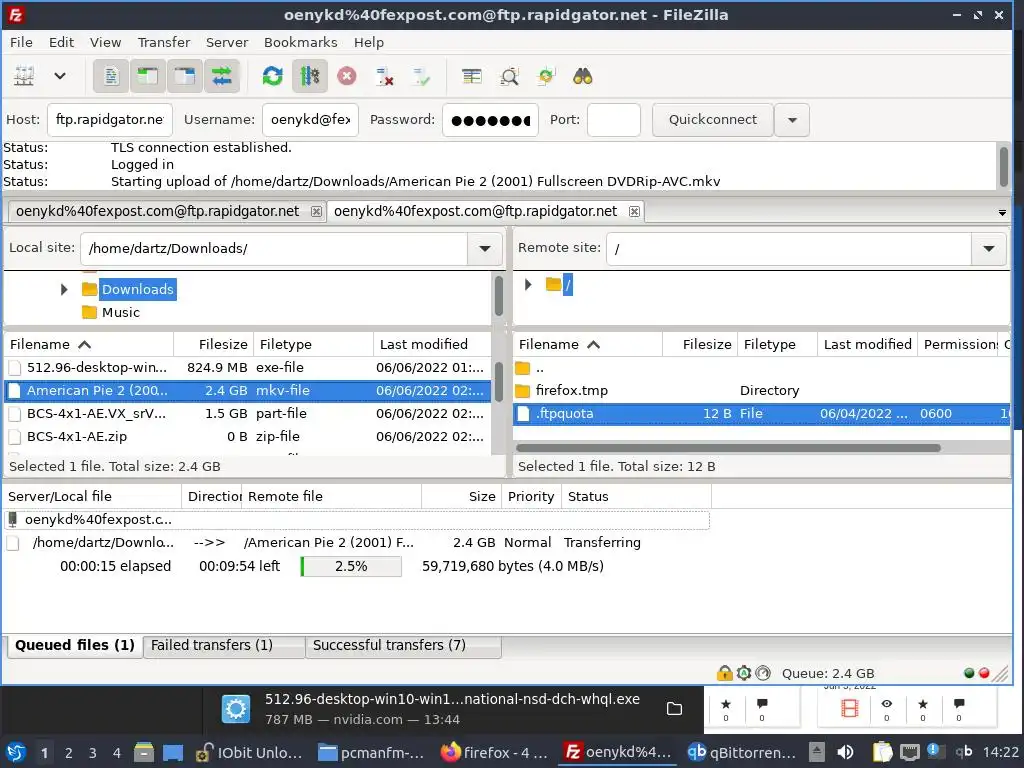Toggle transfer queue display
This screenshot has width=1024, height=768.
(x=222, y=76)
